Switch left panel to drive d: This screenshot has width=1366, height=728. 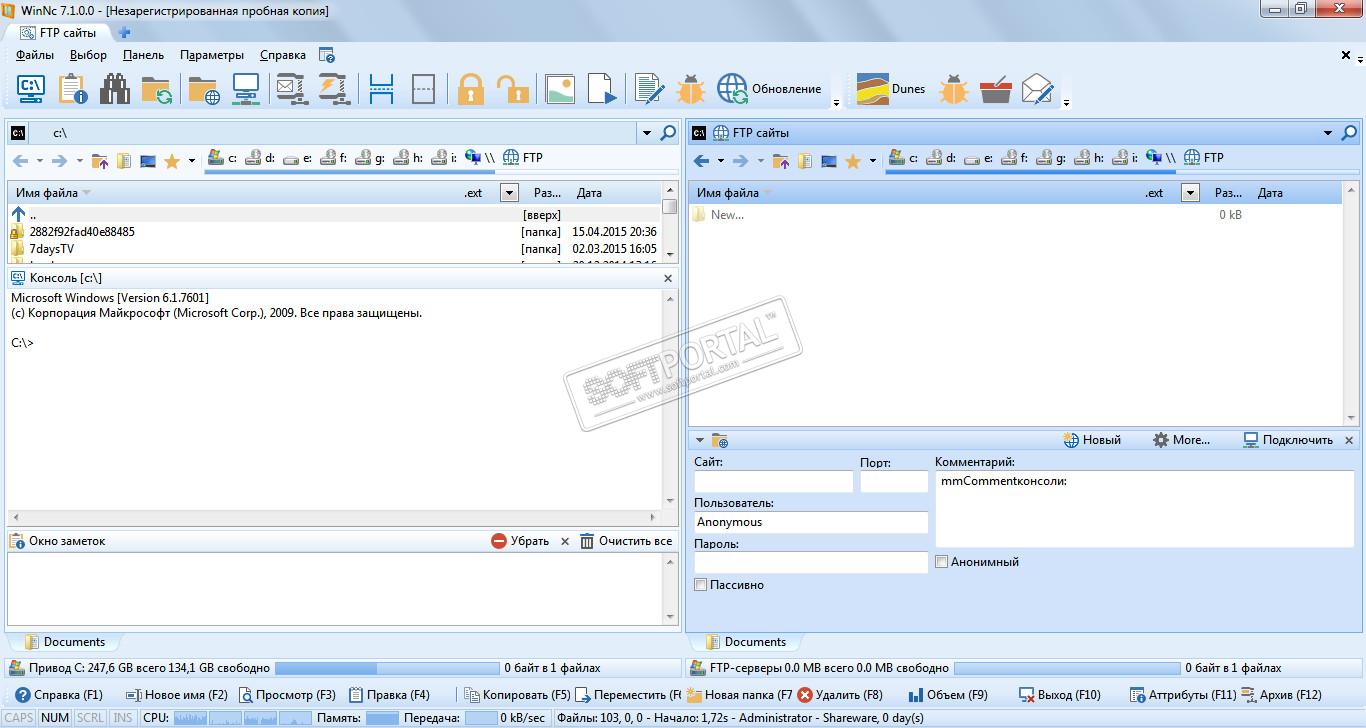coord(262,158)
